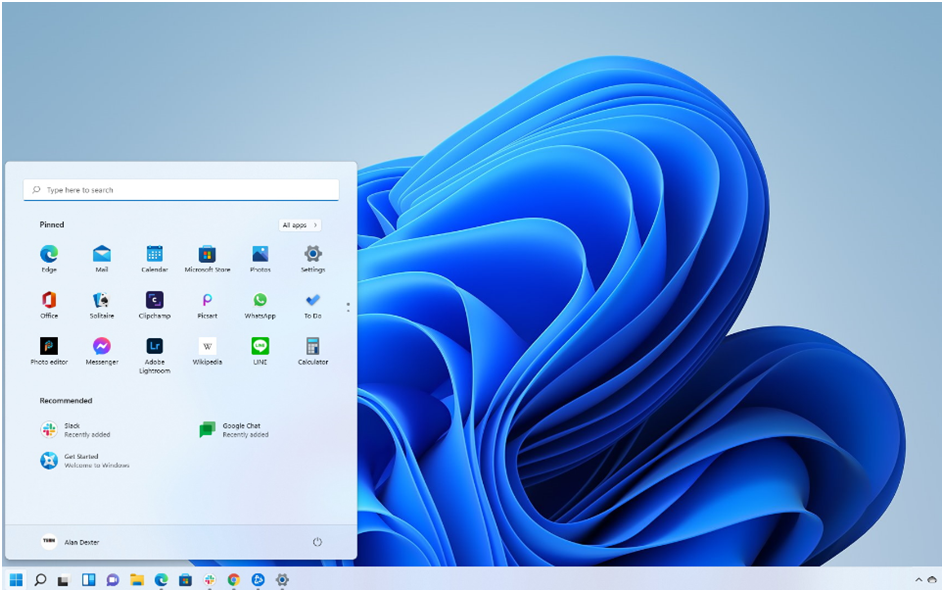Image resolution: width=944 pixels, height=592 pixels.
Task: Open the LINE app
Action: click(260, 347)
